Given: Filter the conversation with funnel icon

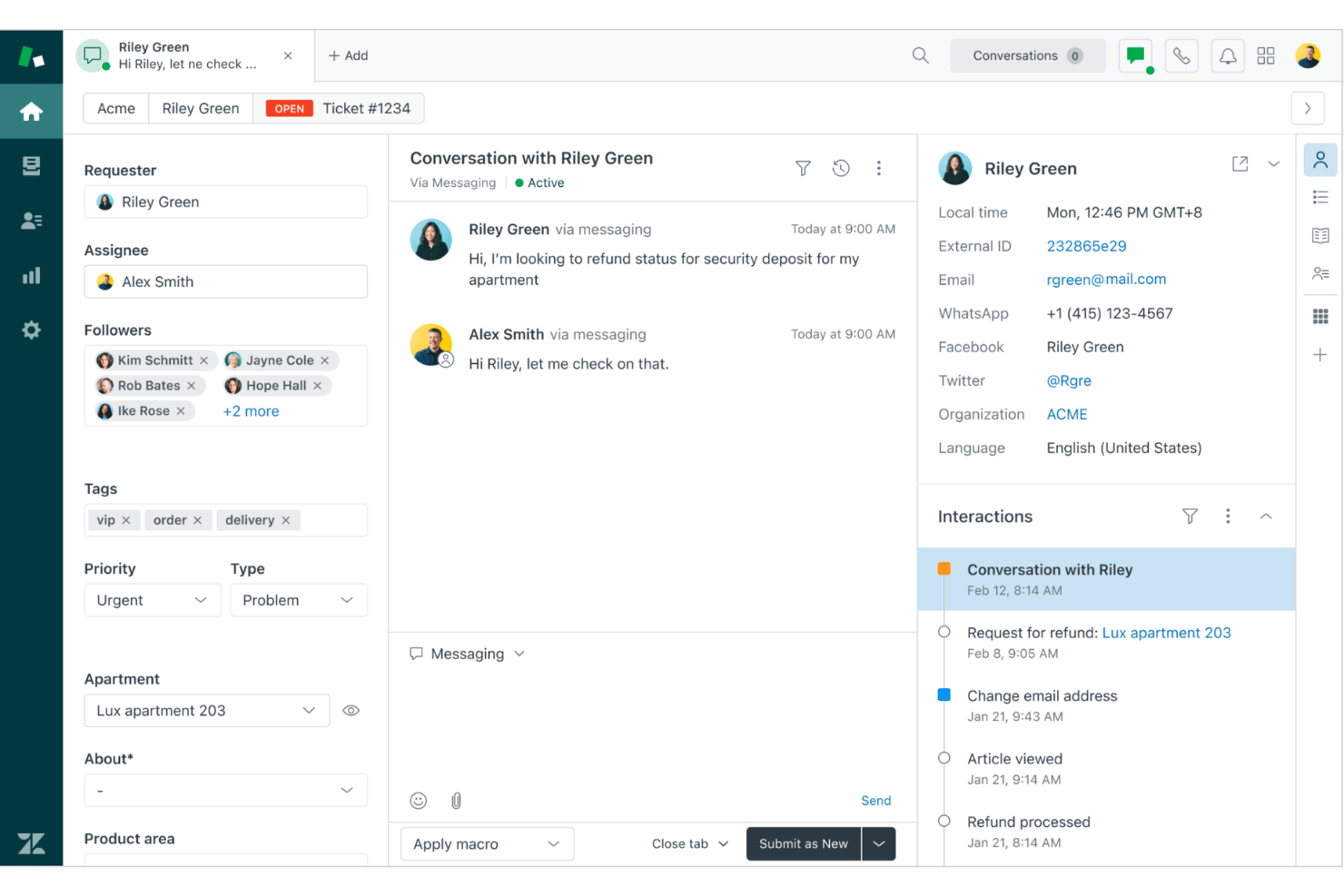Looking at the screenshot, I should tap(803, 168).
